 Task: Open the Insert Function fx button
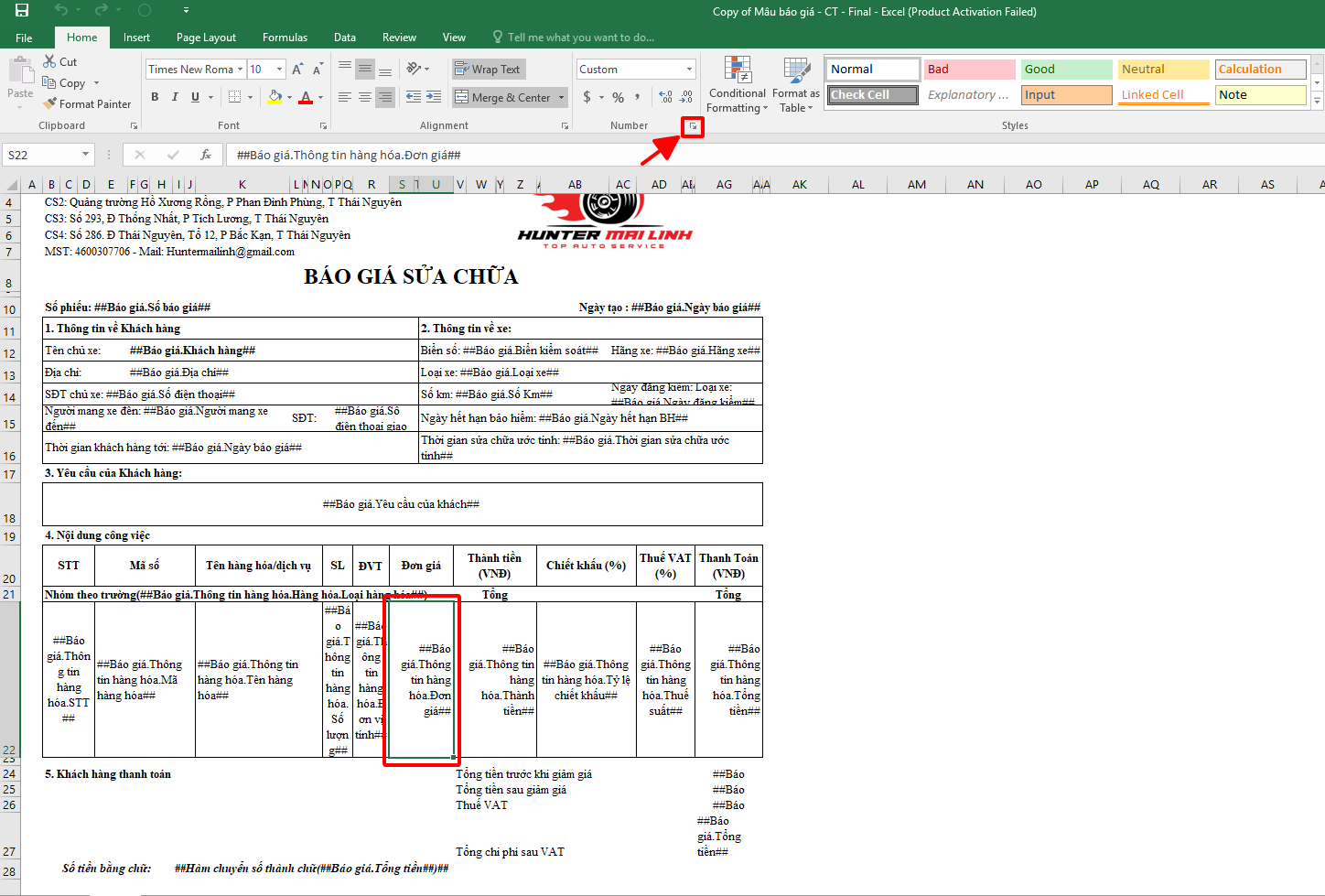tap(206, 155)
